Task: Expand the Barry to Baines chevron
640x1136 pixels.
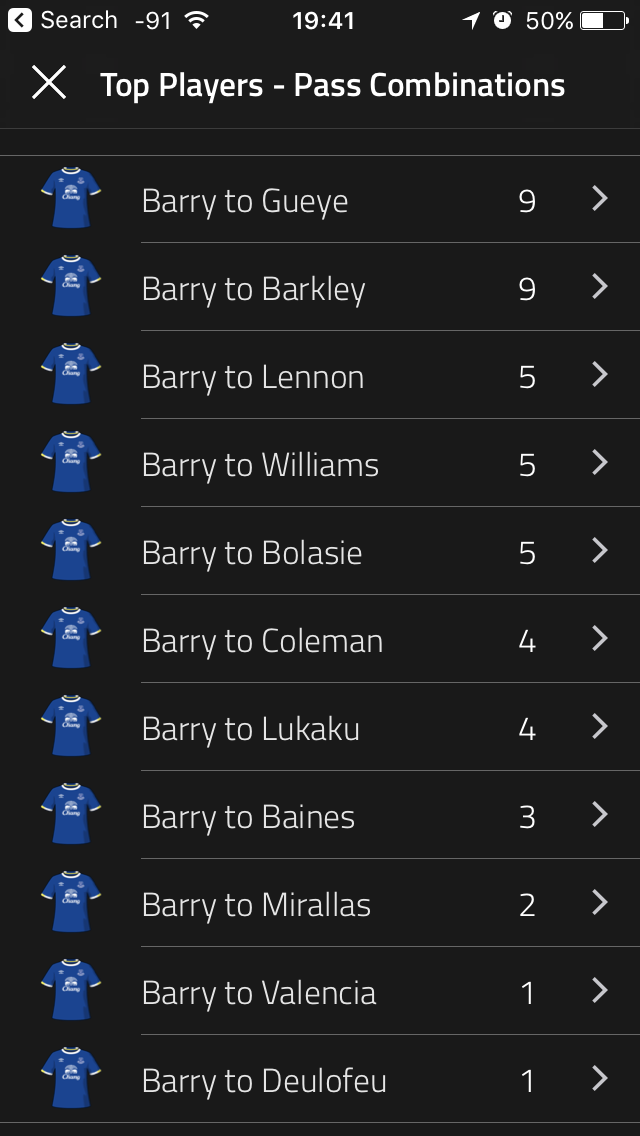Action: tap(599, 814)
